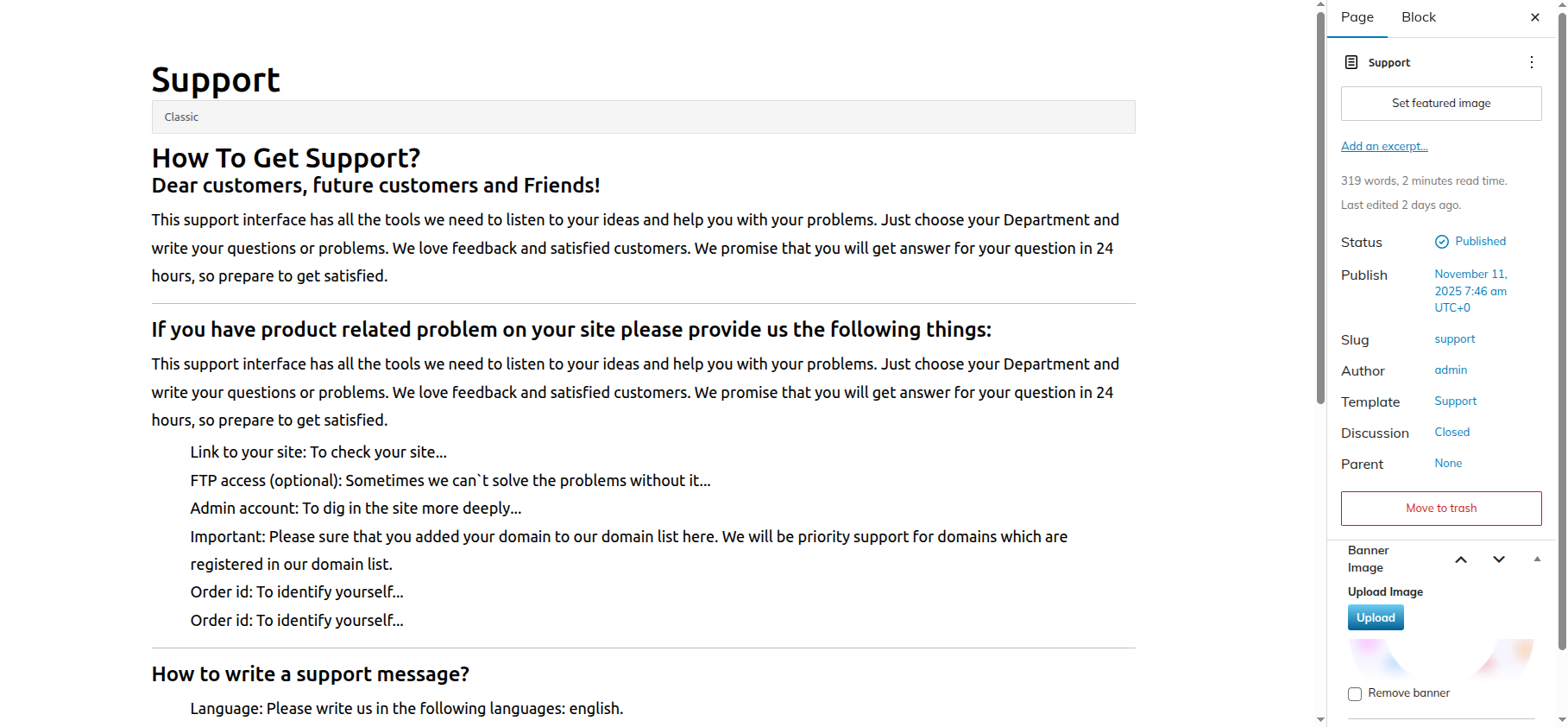This screenshot has width=1568, height=727.
Task: Click the page document icon beside Support
Action: pyautogui.click(x=1351, y=62)
